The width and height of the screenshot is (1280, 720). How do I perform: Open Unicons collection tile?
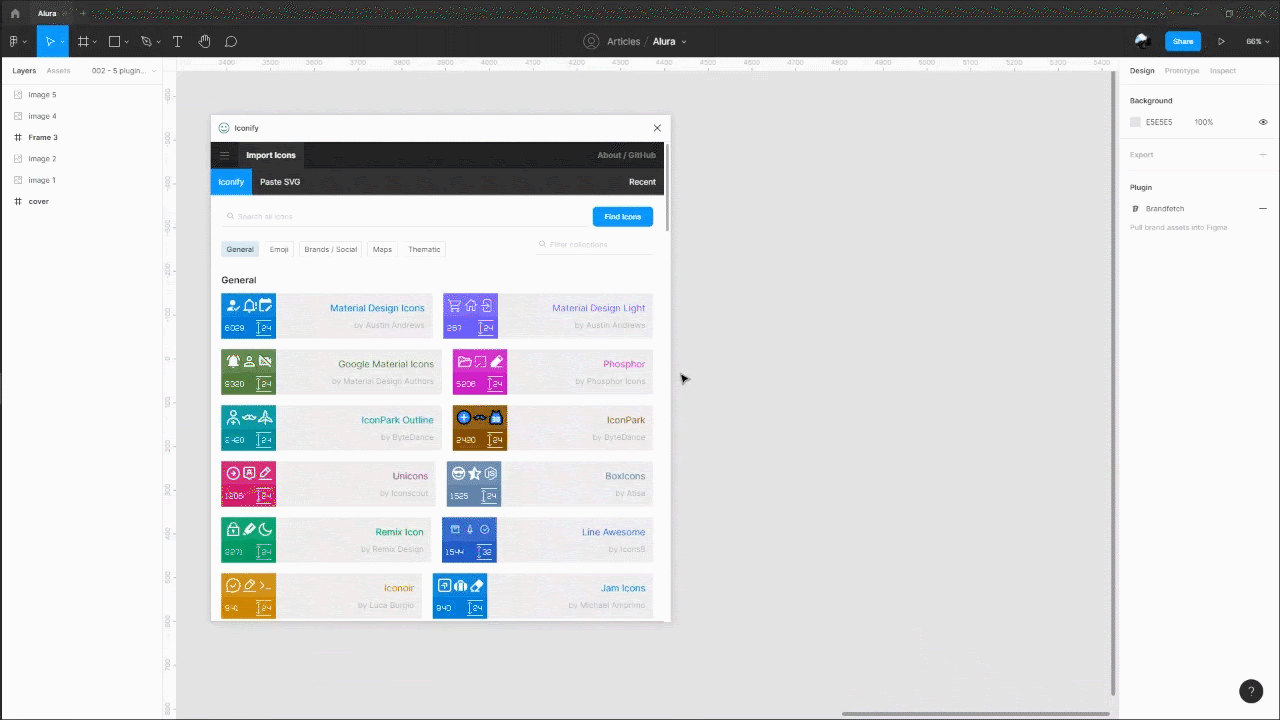coord(328,484)
